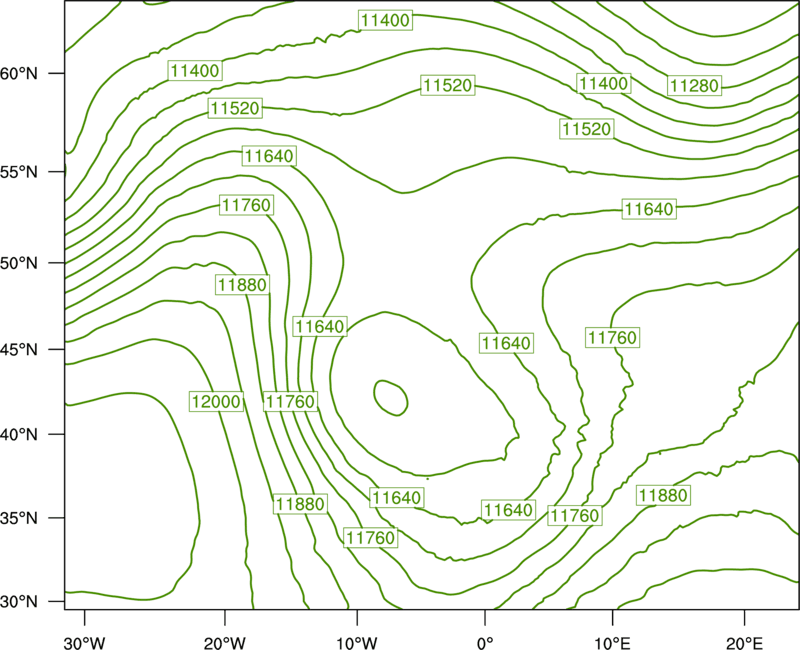This screenshot has height=650, width=800.
Task: Click the 30°N latitude axis label
Action: (19, 602)
